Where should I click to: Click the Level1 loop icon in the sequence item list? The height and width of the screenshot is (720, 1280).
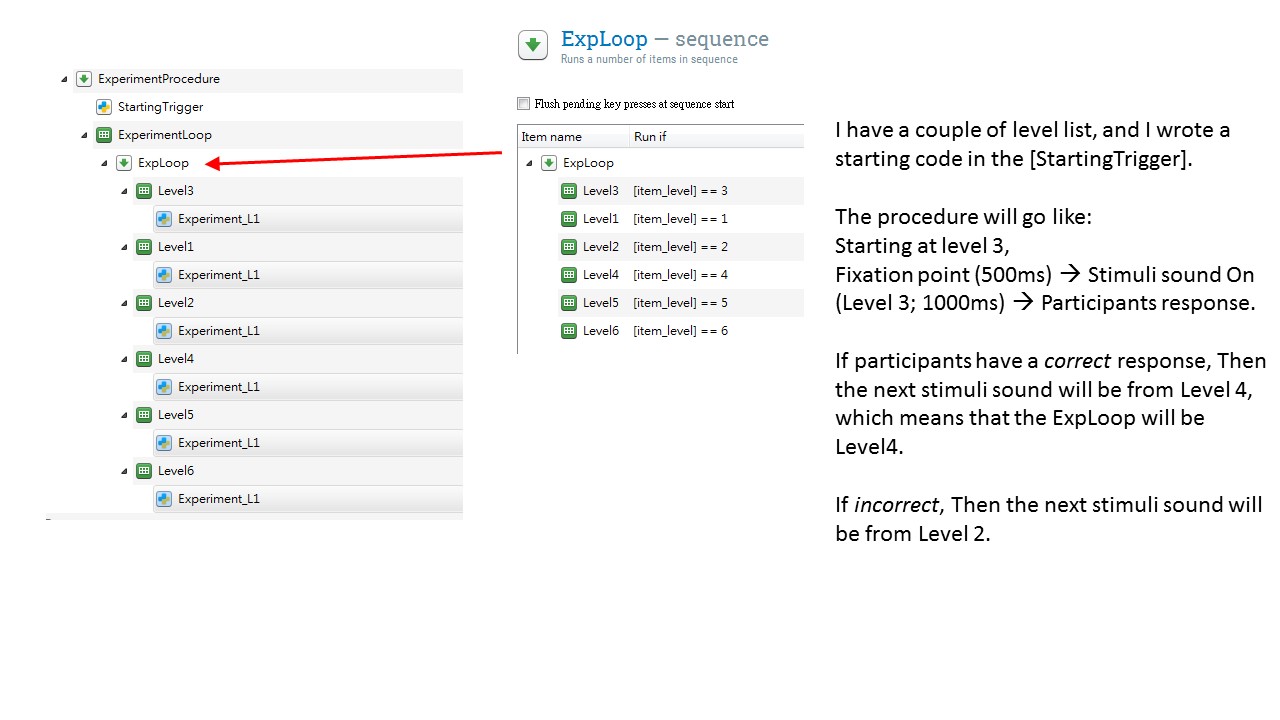pyautogui.click(x=569, y=219)
